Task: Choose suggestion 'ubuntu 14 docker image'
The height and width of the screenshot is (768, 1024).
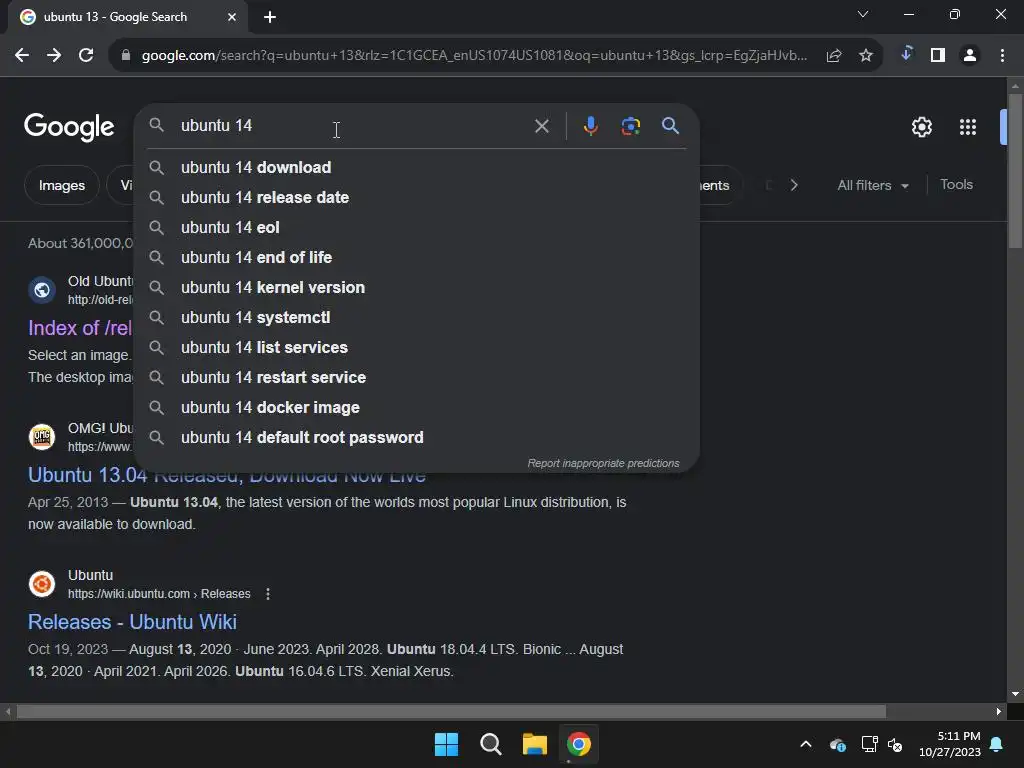Action: (x=416, y=408)
